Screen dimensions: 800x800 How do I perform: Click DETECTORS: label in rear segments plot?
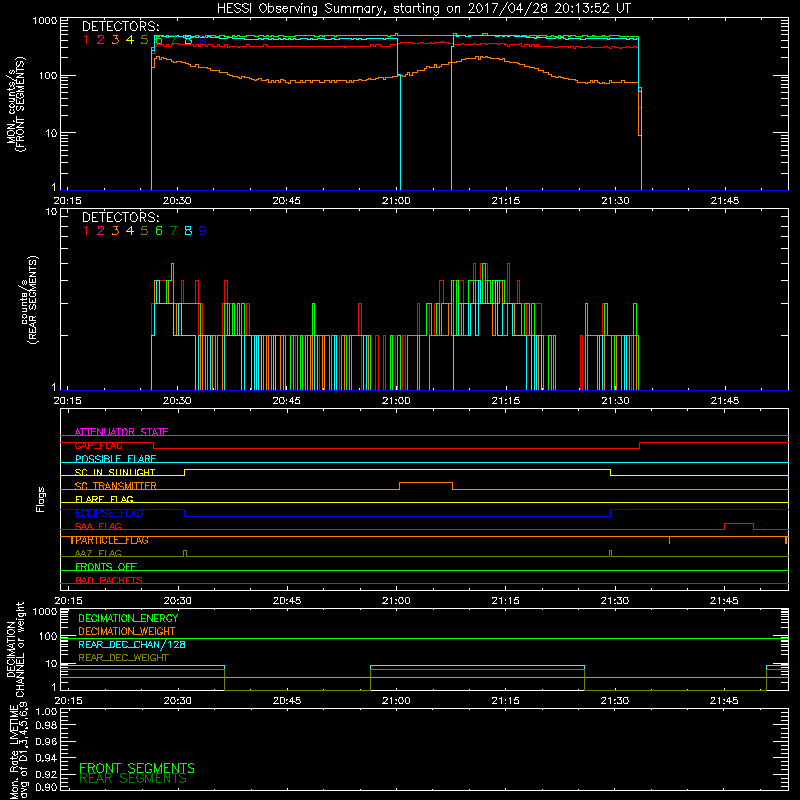click(x=120, y=217)
